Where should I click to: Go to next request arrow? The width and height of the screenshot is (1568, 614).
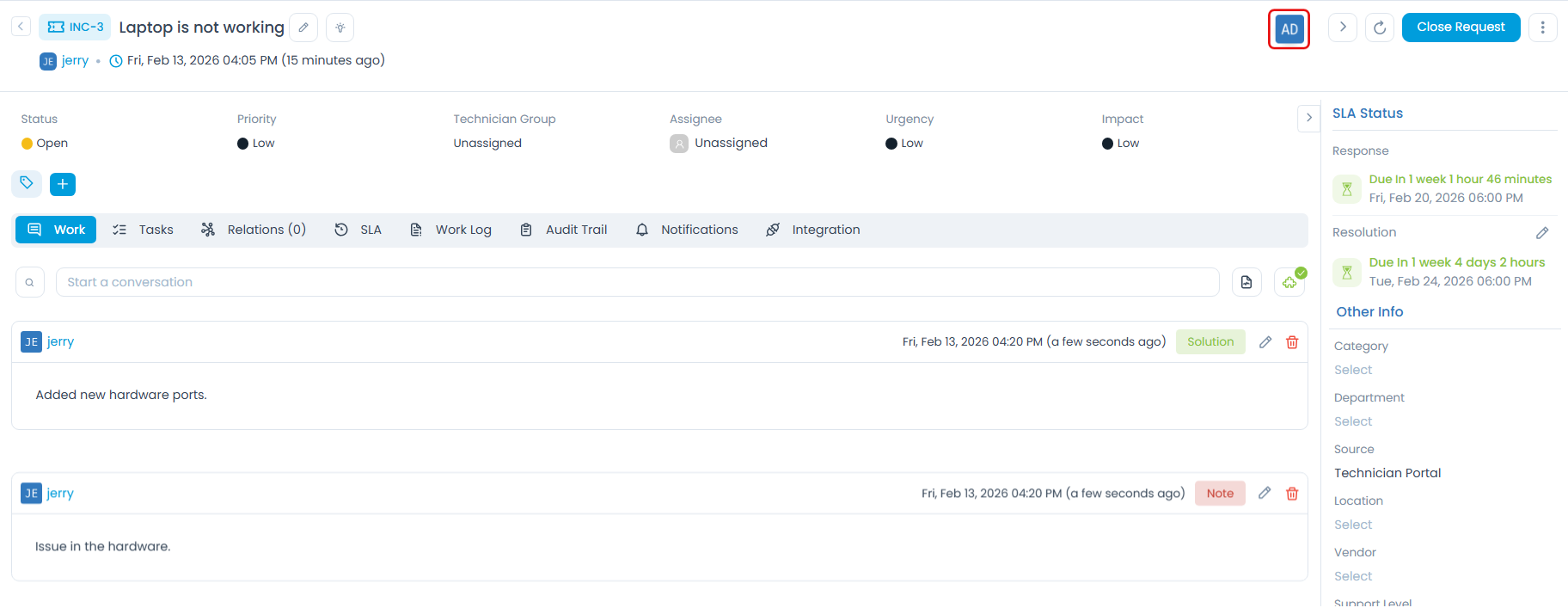[1343, 28]
